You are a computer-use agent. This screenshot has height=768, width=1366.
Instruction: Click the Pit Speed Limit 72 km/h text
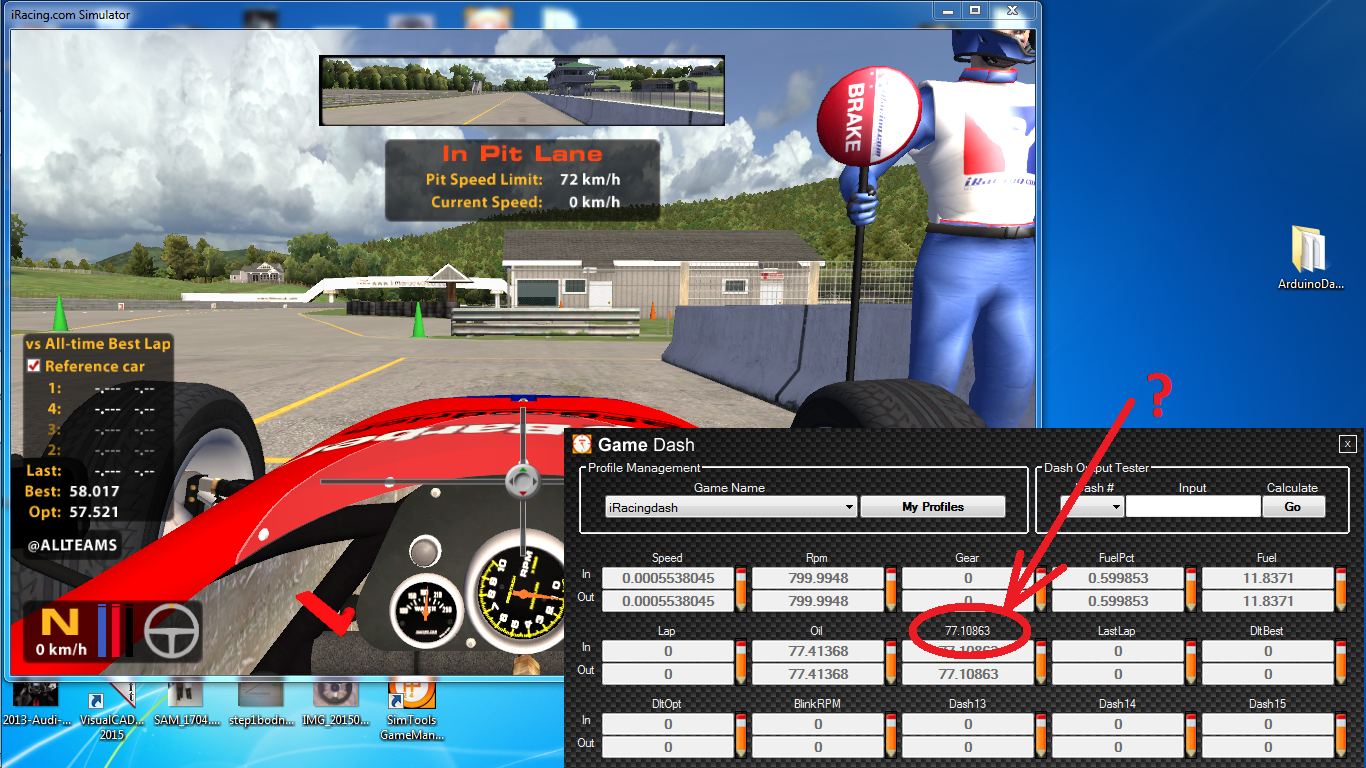pos(522,179)
